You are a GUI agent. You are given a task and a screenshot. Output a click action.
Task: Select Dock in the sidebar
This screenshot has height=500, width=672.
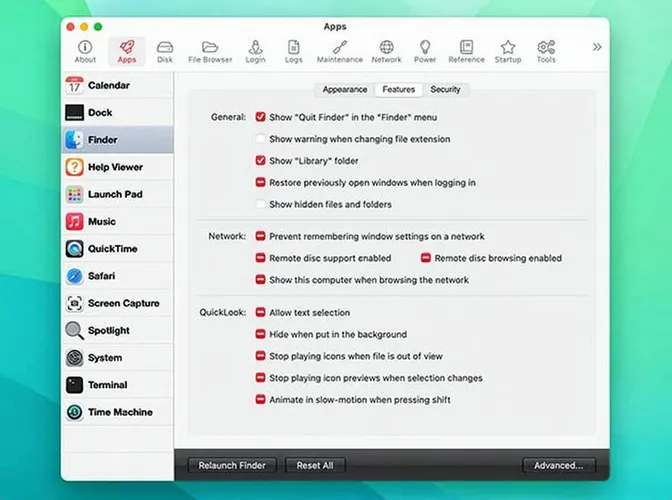tap(118, 113)
